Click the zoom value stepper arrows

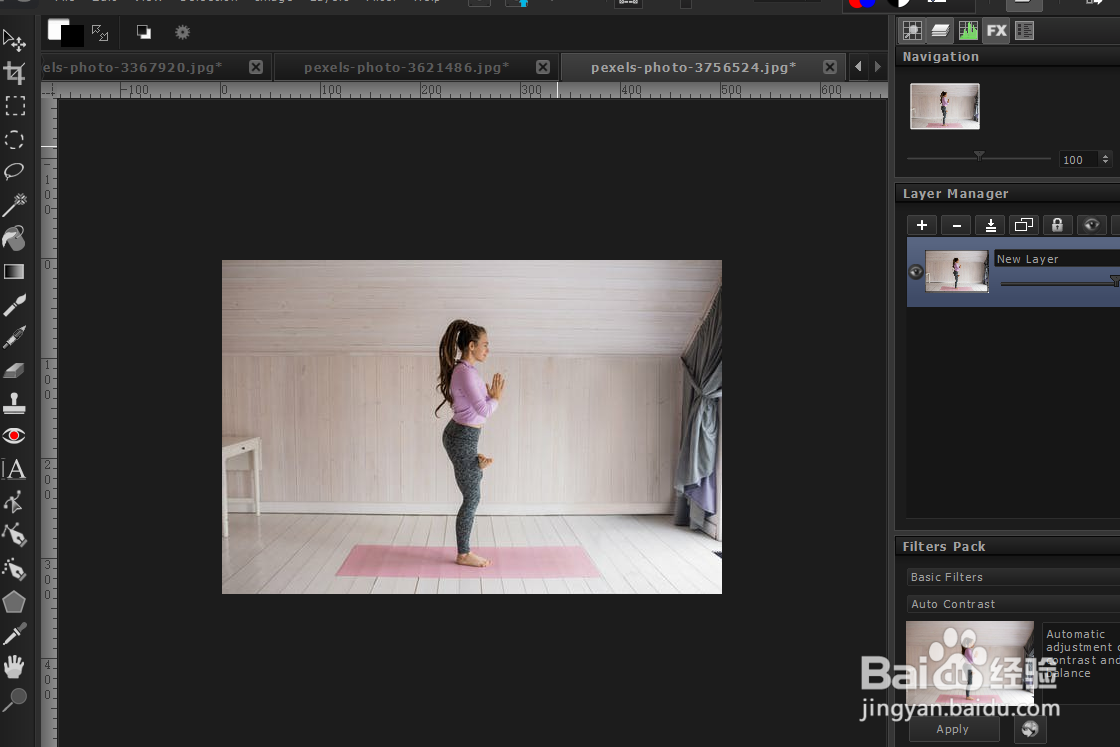[x=1105, y=160]
